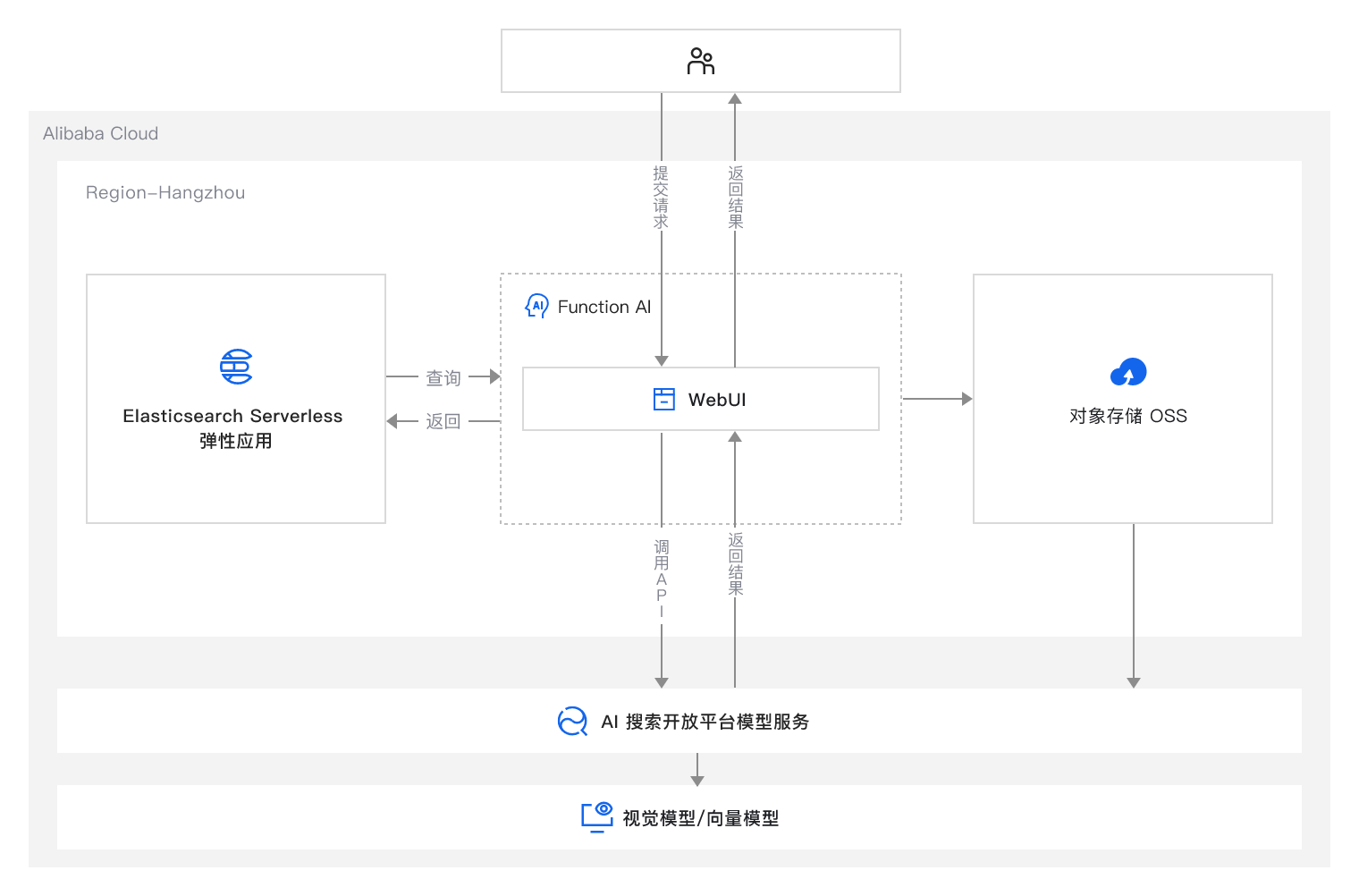The image size is (1359, 896).
Task: Open the WebUI component box
Action: [700, 399]
